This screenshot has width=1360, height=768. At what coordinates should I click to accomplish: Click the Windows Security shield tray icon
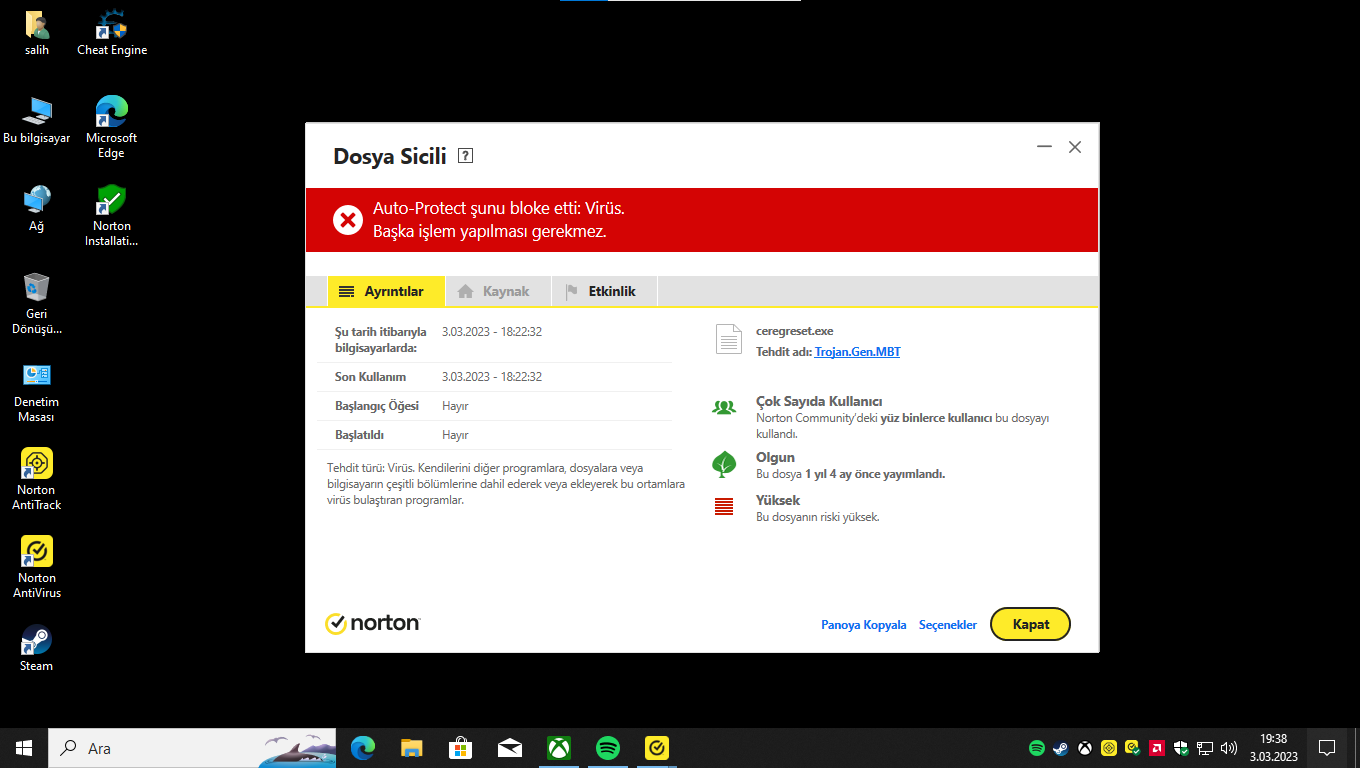pyautogui.click(x=1181, y=748)
